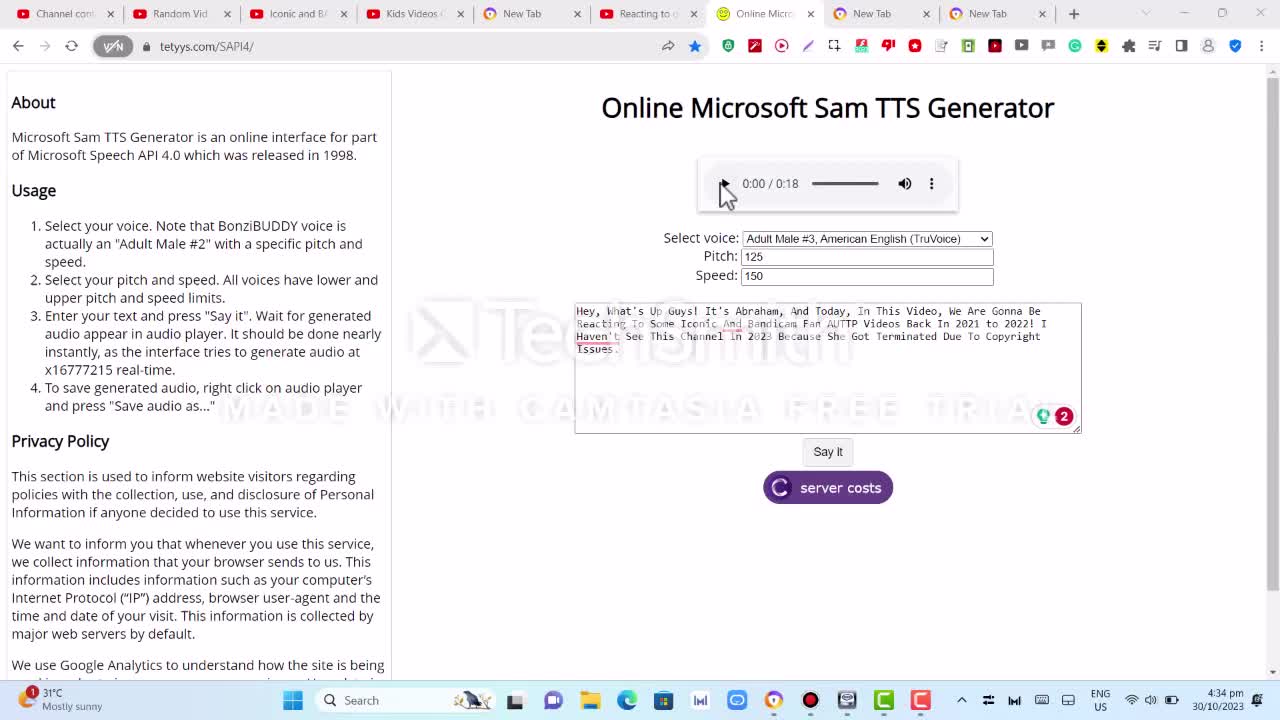Open File Explorer from taskbar
Viewport: 1280px width, 720px height.
pos(590,700)
